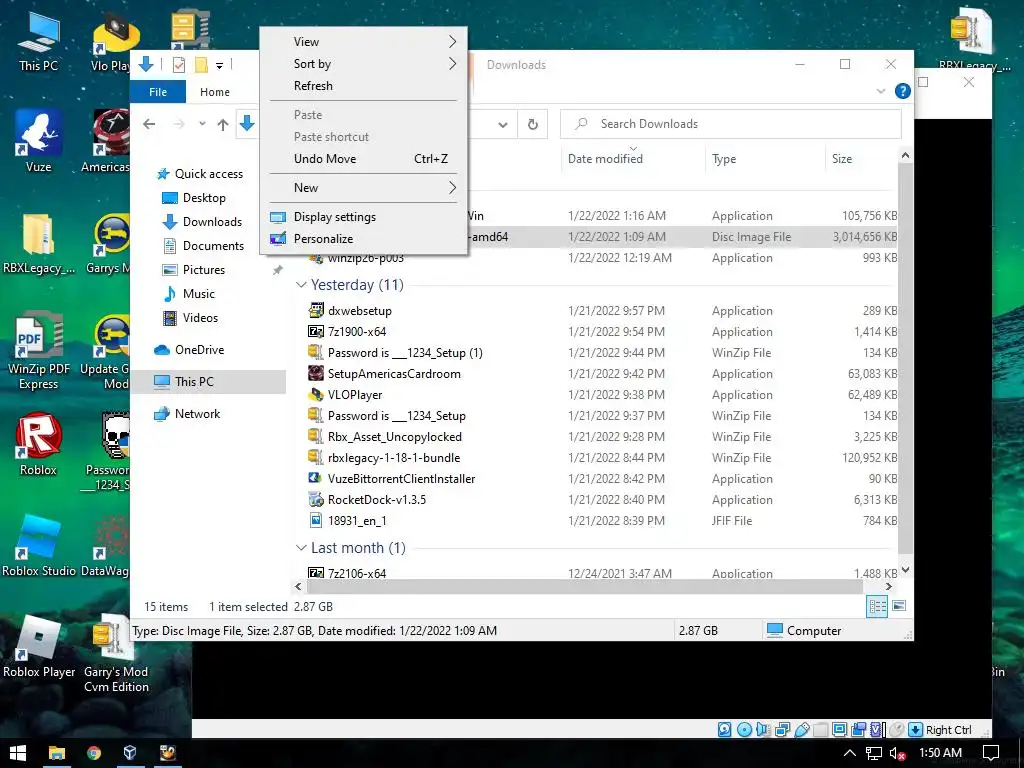Screen dimensions: 1024x768
Task: Collapse the Last month (1) group
Action: 301,548
